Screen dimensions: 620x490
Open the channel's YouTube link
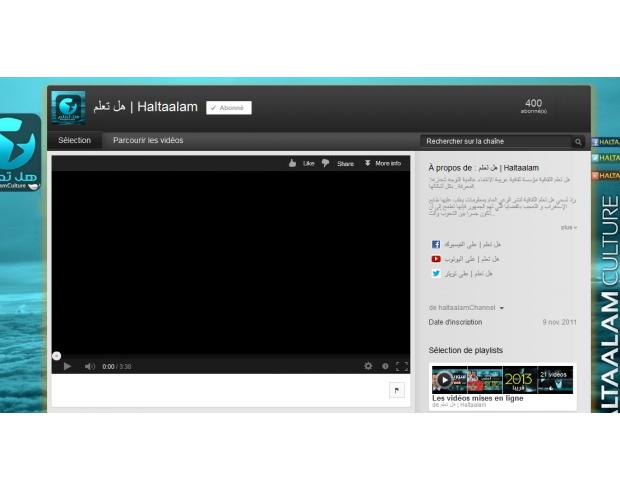tap(472, 259)
